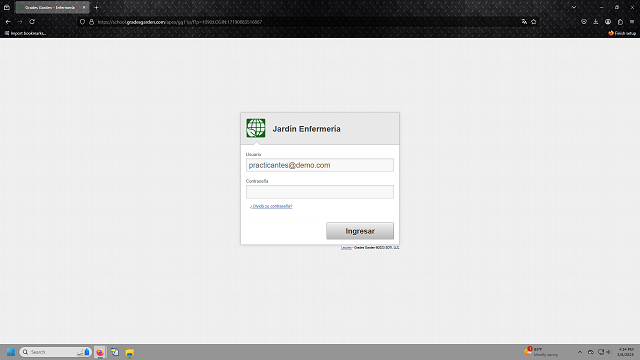Open the Task View taskbar icon

pos(115,352)
